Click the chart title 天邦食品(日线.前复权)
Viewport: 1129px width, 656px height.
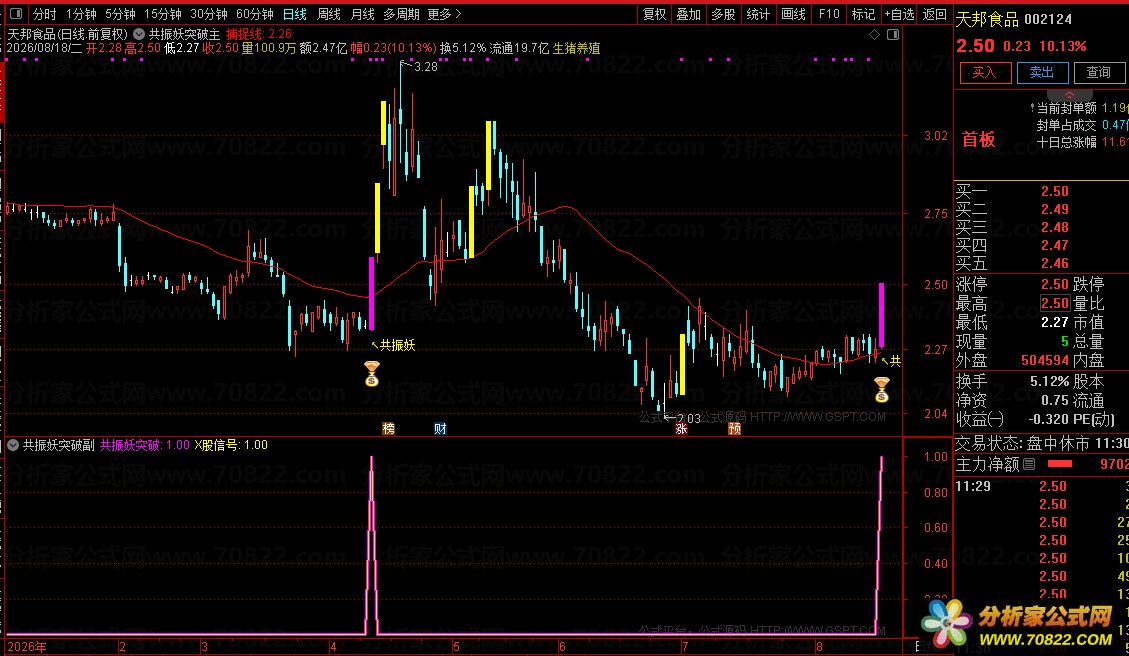[67, 34]
